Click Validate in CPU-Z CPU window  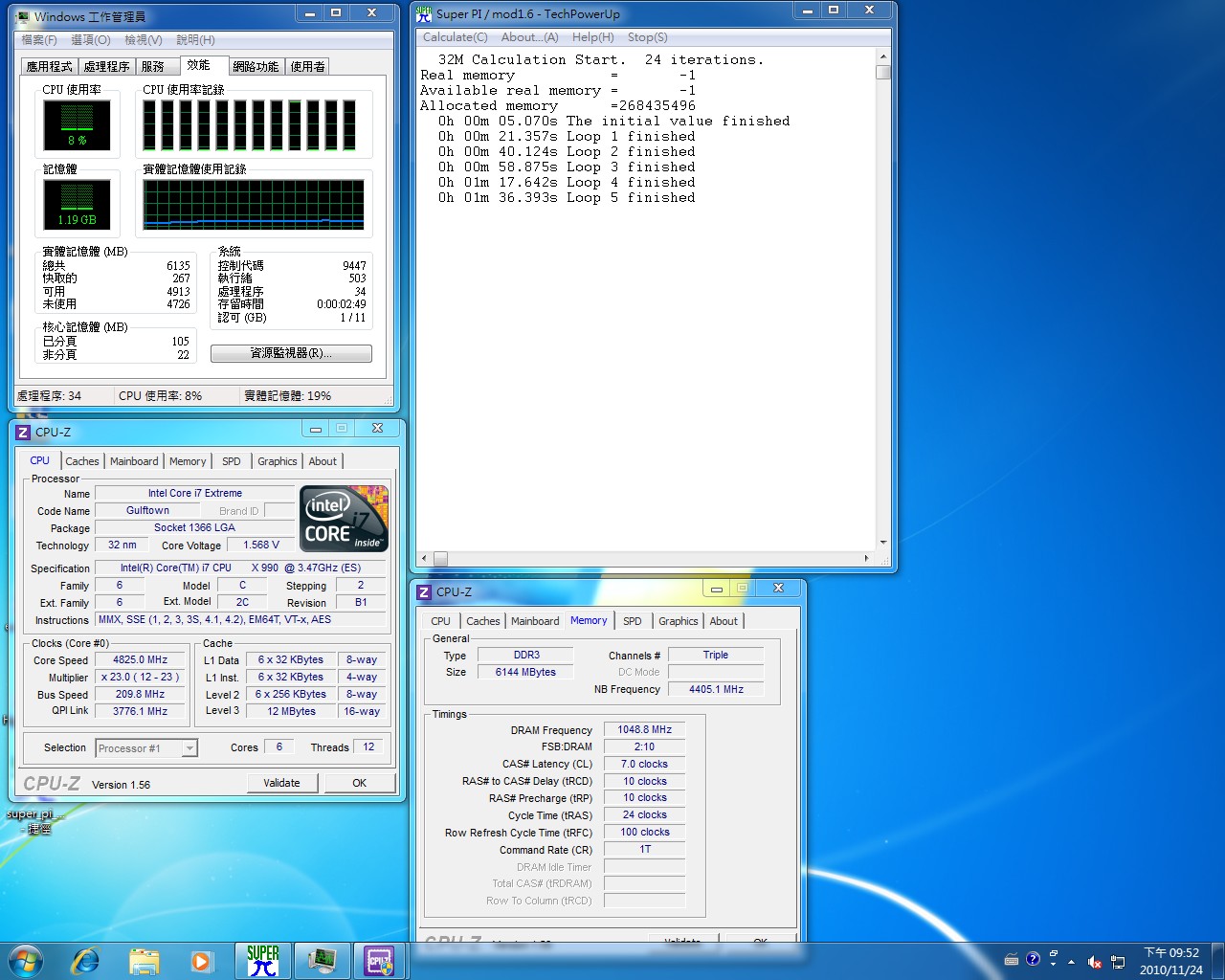(281, 783)
